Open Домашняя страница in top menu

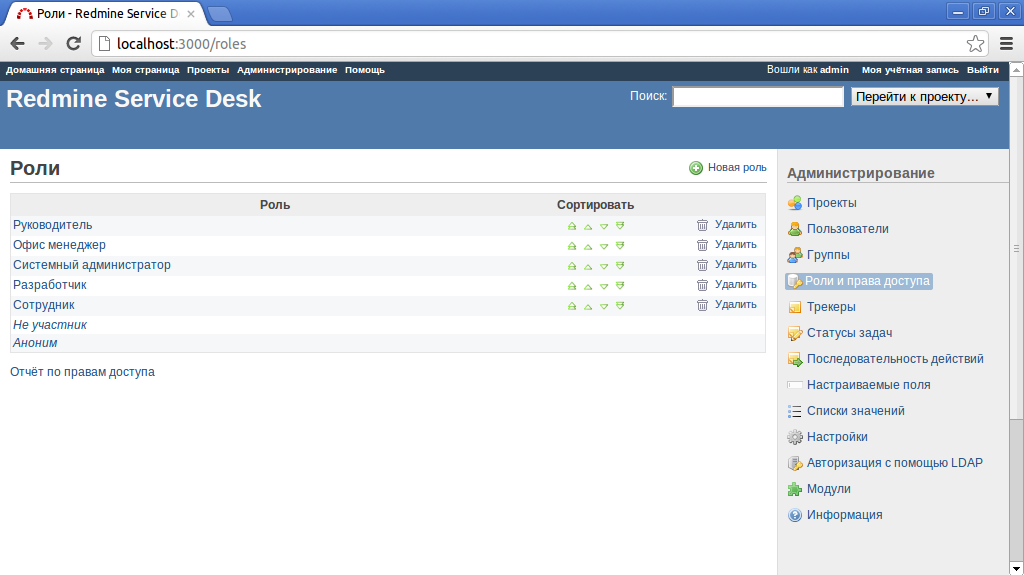(x=55, y=70)
